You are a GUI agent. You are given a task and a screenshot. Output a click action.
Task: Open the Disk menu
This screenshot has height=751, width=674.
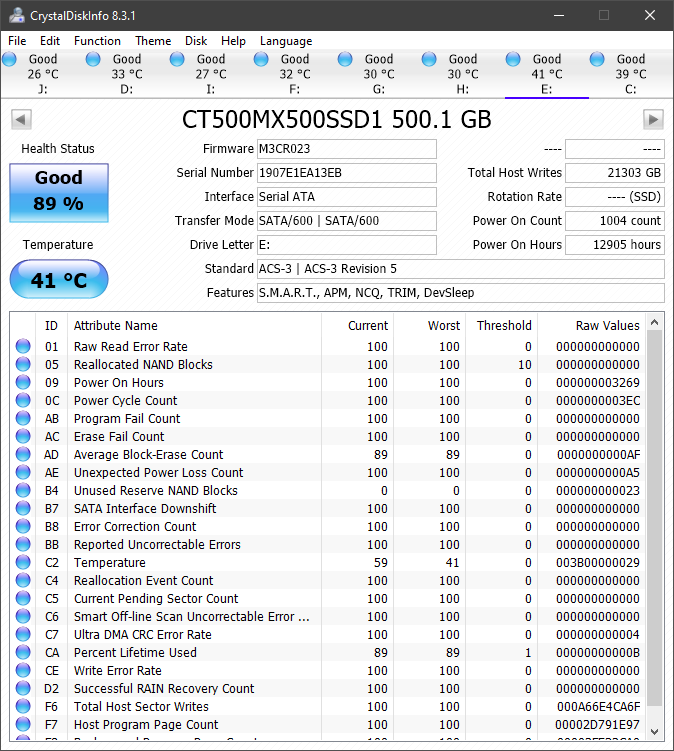coord(196,41)
